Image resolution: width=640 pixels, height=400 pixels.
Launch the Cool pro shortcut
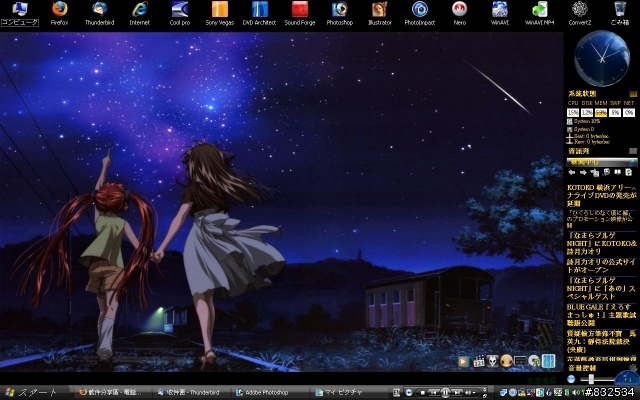[180, 13]
